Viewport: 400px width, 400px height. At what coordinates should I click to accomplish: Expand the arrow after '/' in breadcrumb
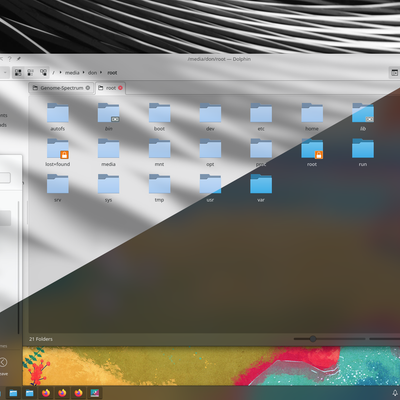point(60,72)
